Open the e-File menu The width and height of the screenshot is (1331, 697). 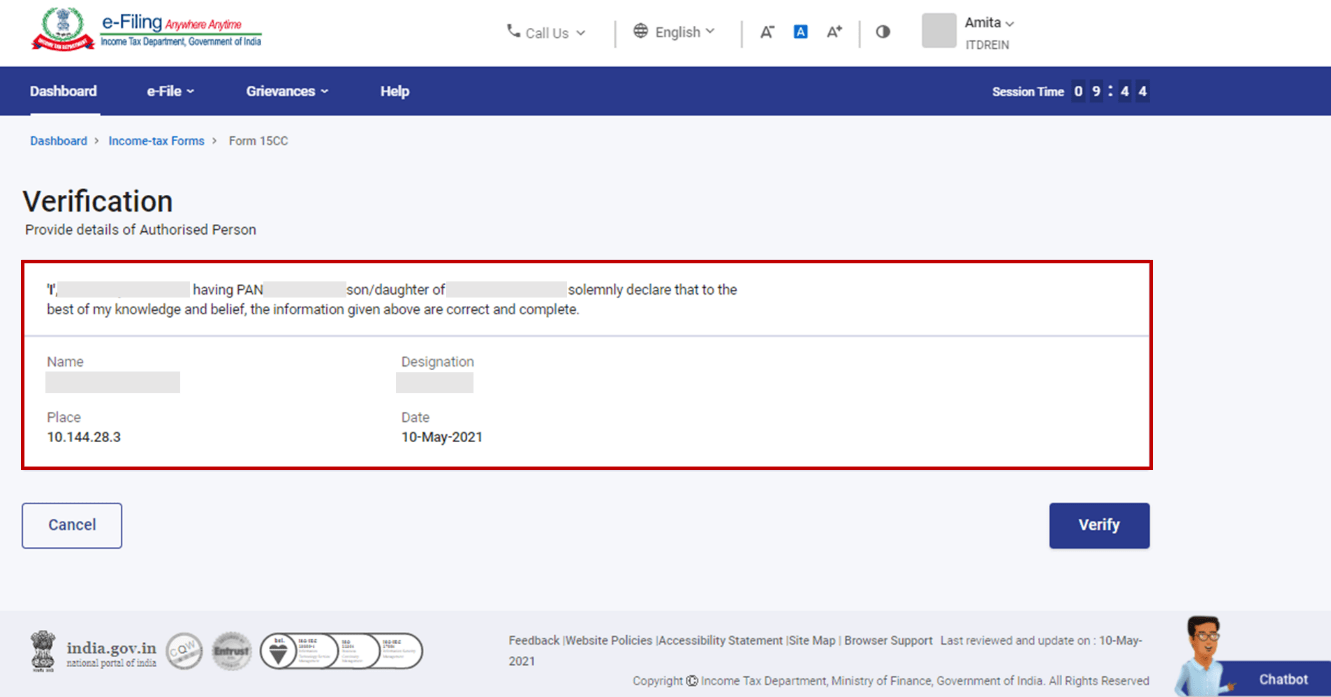point(170,91)
